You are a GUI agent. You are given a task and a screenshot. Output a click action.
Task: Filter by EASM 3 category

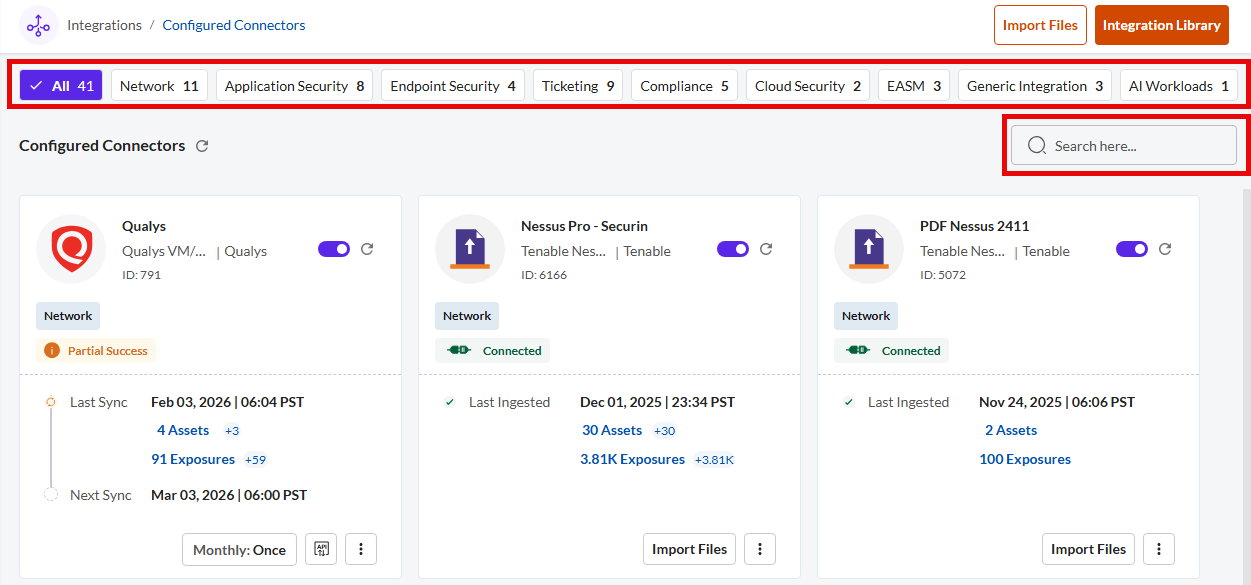[914, 86]
